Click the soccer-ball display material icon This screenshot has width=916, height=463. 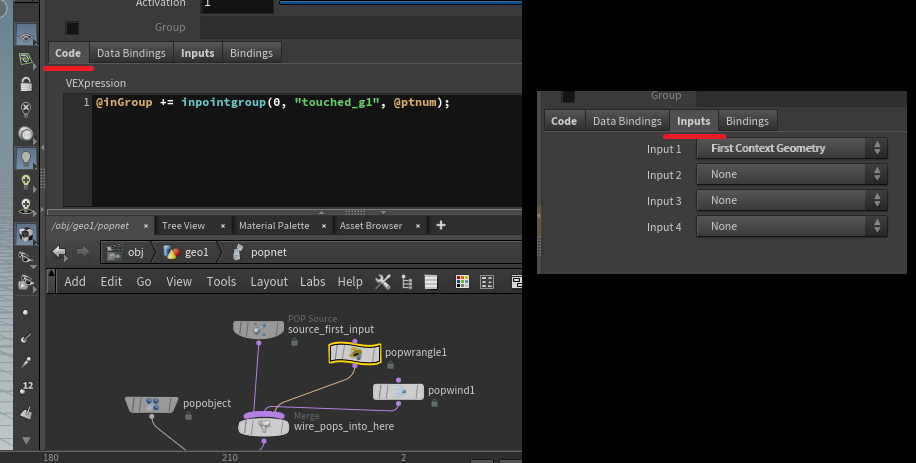(x=26, y=234)
